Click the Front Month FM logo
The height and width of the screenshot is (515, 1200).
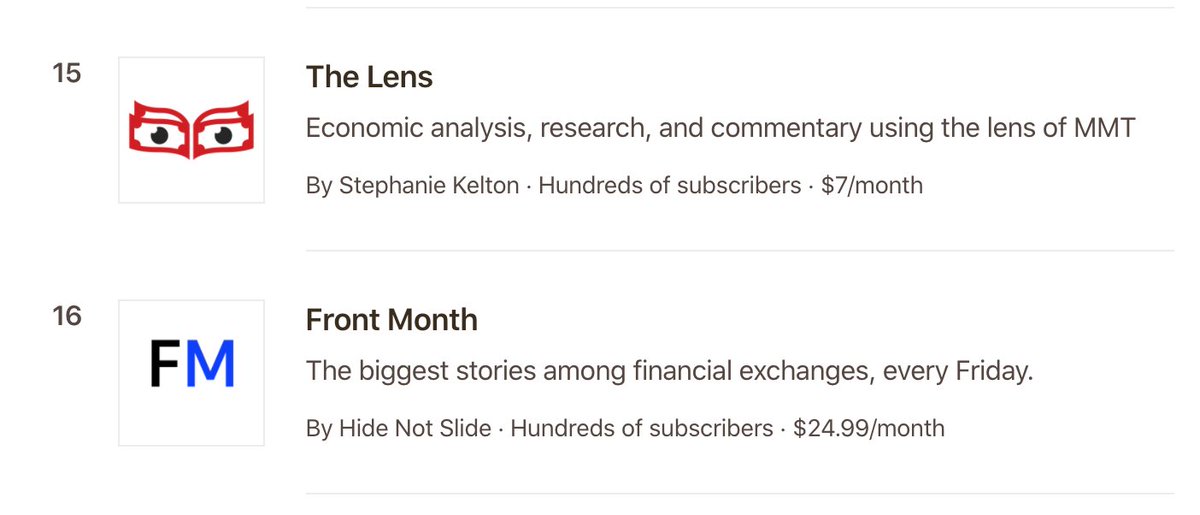click(191, 372)
